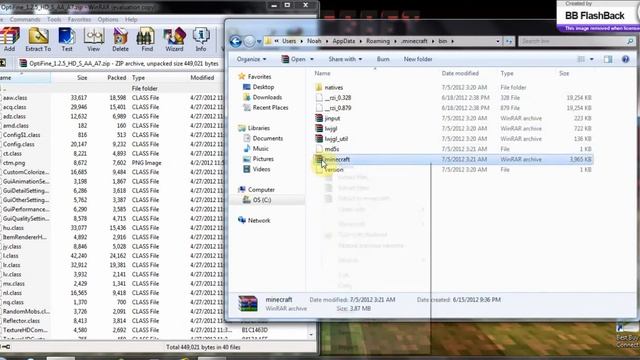Click WinRAR up-one-level toolbar icon
Viewport: 640px width, 360px height.
(x=2, y=63)
